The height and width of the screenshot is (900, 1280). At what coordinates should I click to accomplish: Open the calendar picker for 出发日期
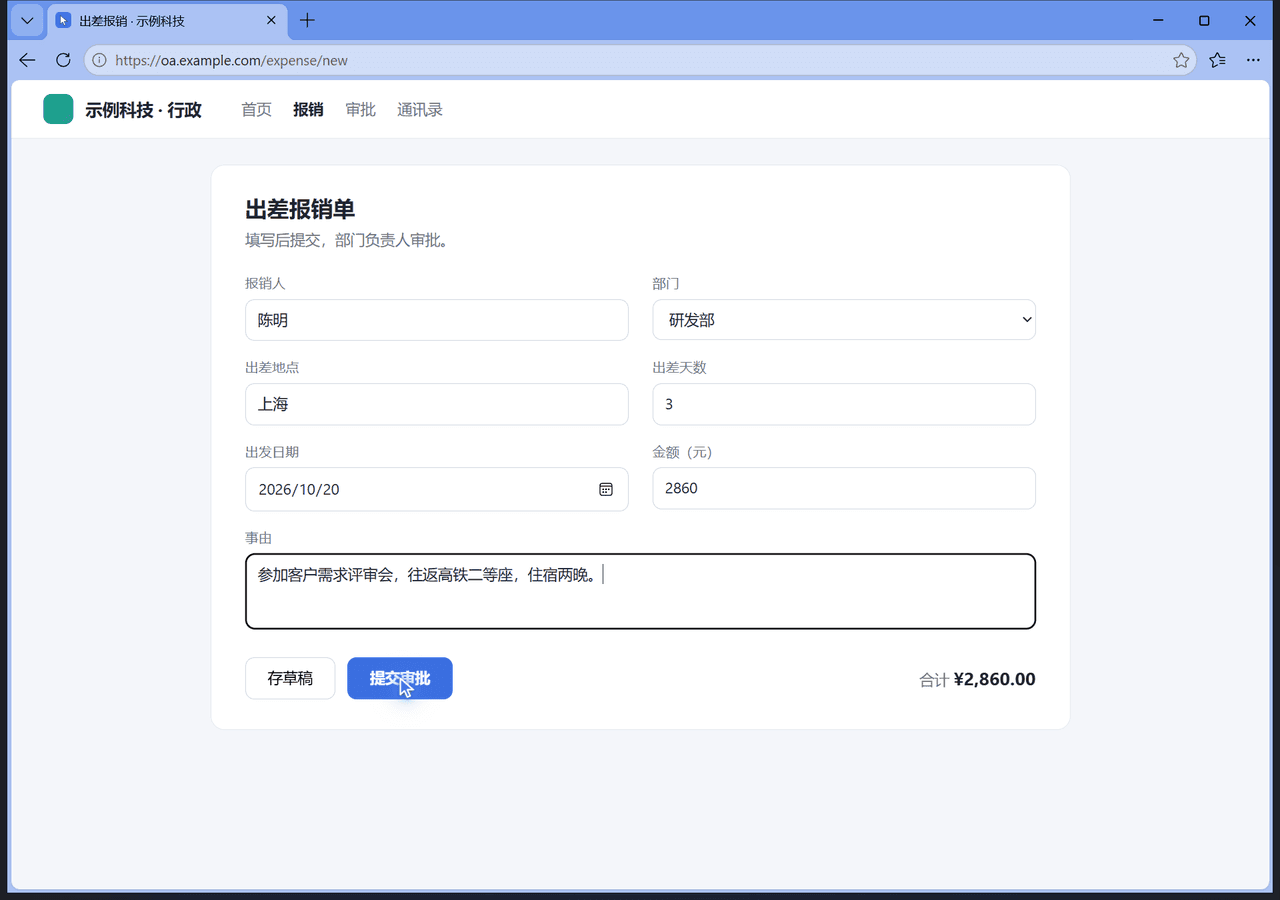[606, 489]
